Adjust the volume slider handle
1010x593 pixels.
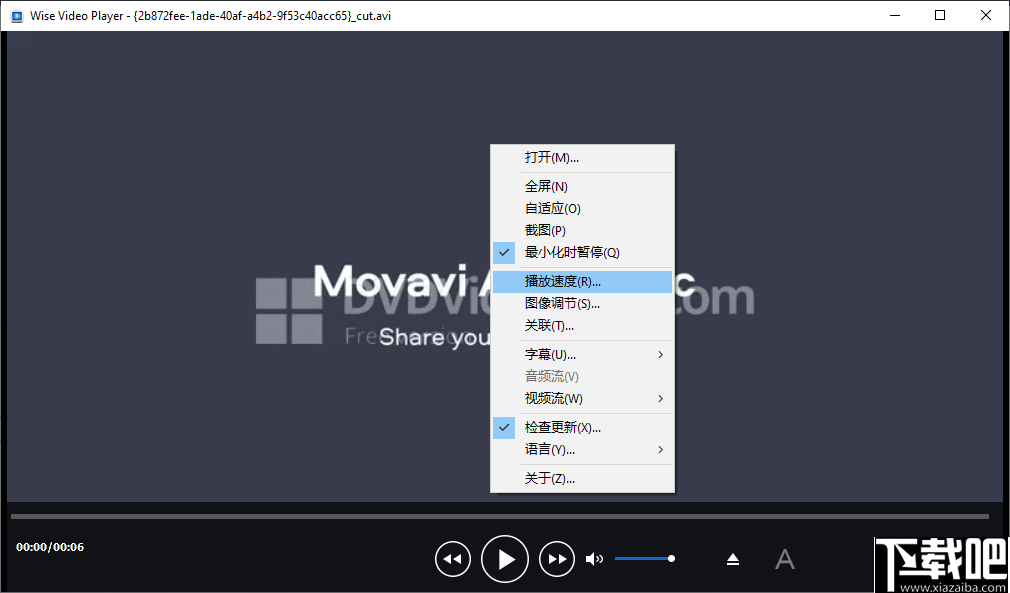pos(671,558)
